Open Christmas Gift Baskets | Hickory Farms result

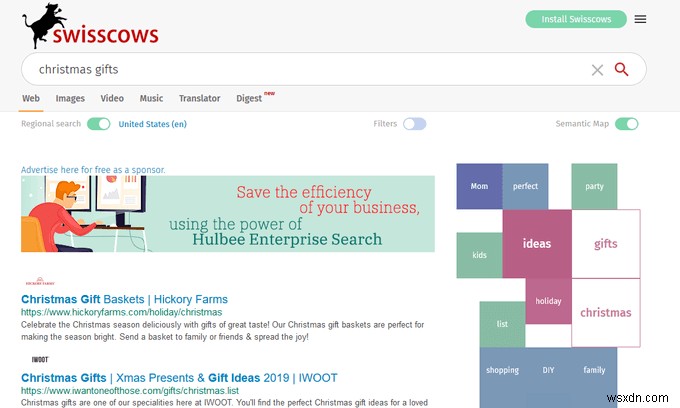tap(124, 299)
